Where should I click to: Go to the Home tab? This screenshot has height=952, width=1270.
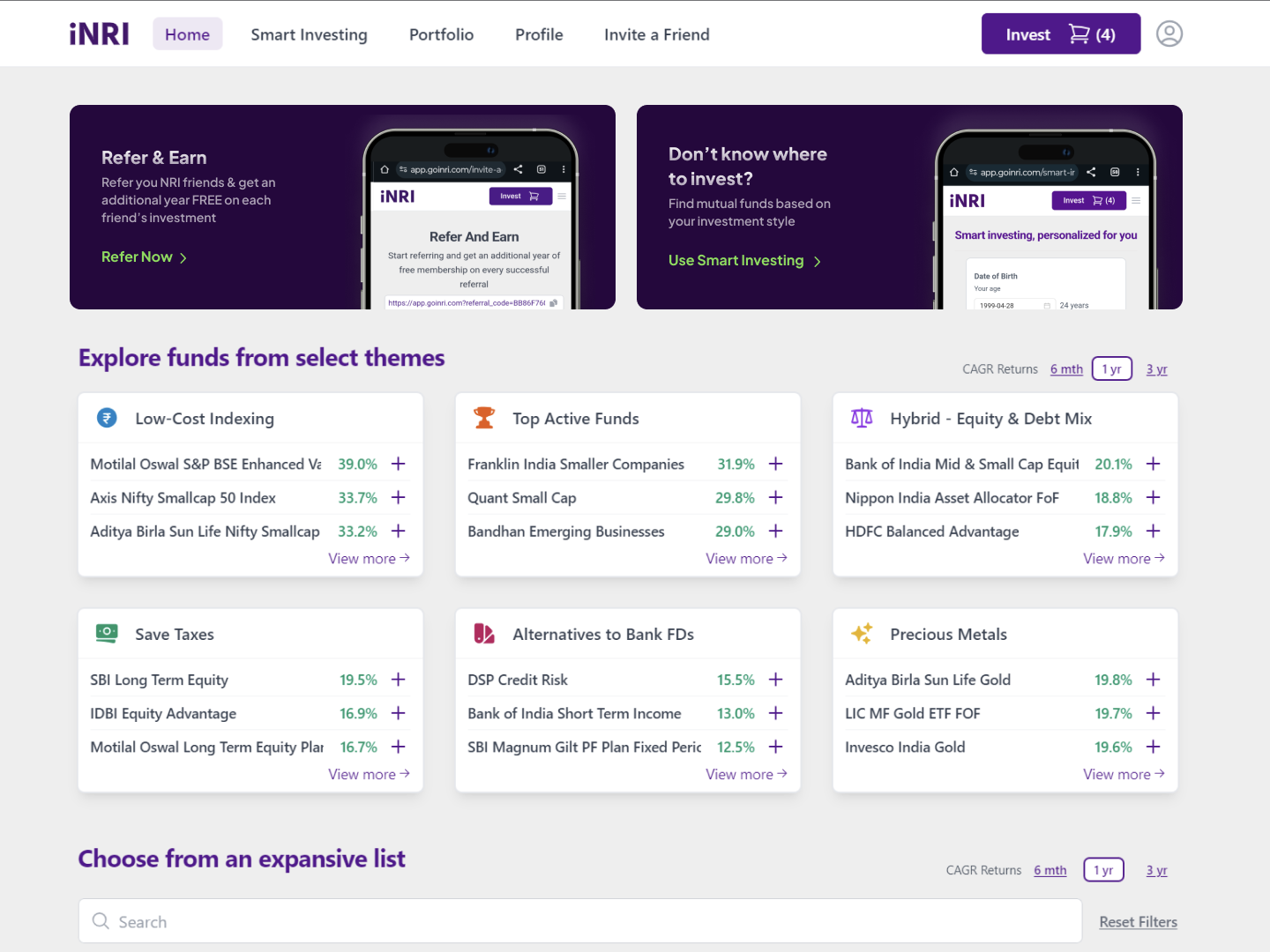(x=187, y=34)
